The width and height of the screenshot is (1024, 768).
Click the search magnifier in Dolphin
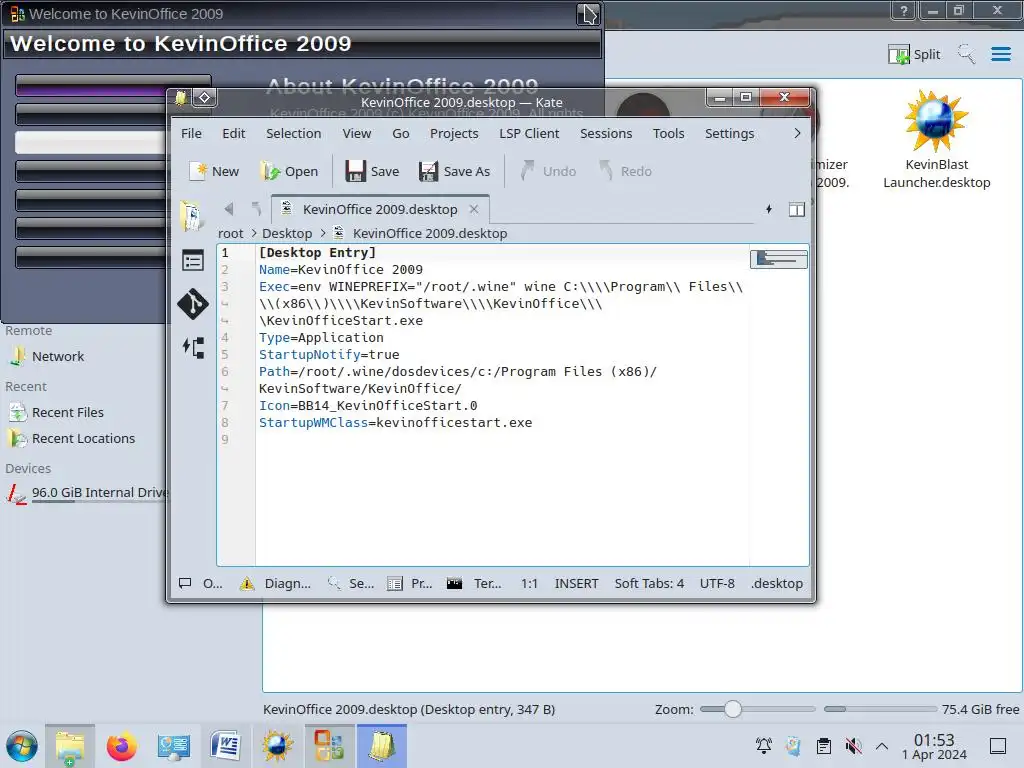[x=967, y=54]
